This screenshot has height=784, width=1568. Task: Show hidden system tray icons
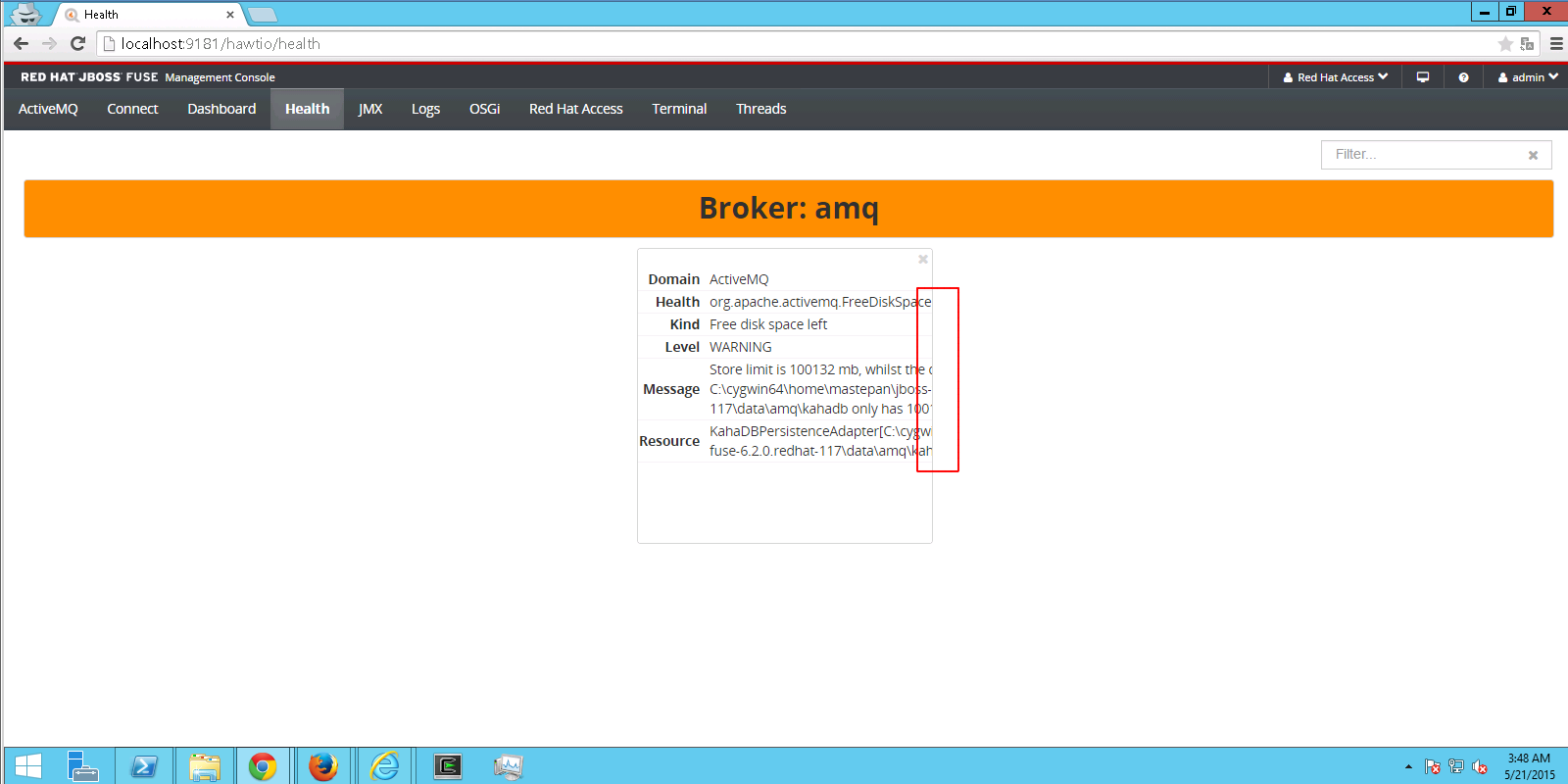click(1408, 766)
